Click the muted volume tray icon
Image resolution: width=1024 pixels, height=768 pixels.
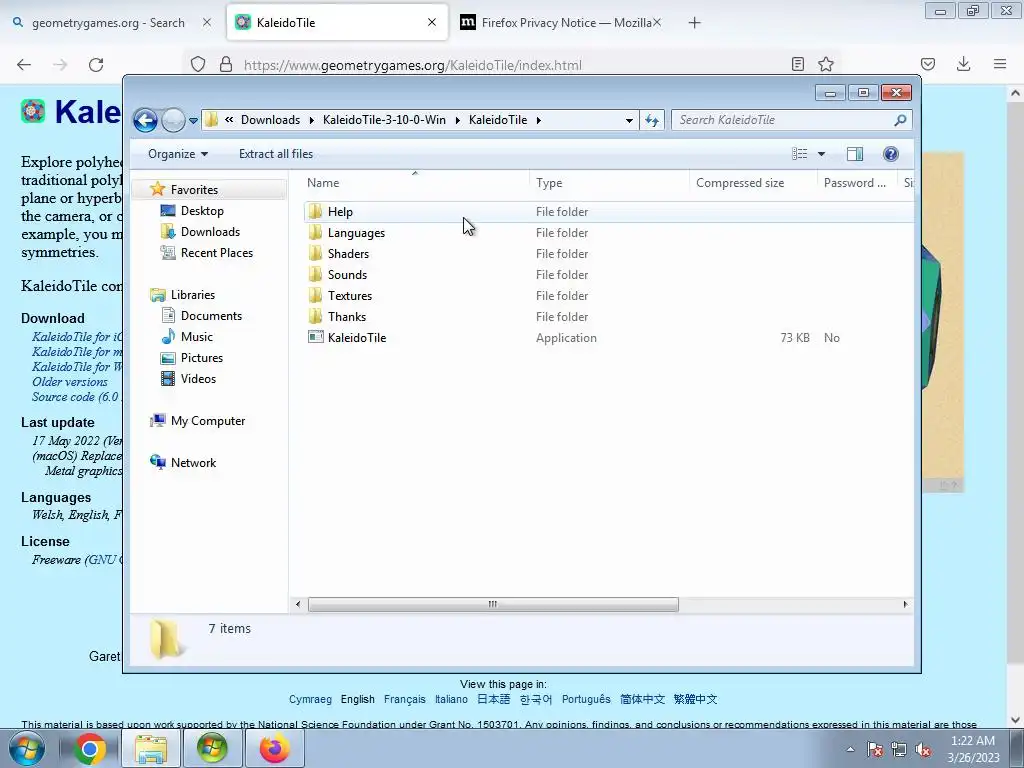[923, 750]
